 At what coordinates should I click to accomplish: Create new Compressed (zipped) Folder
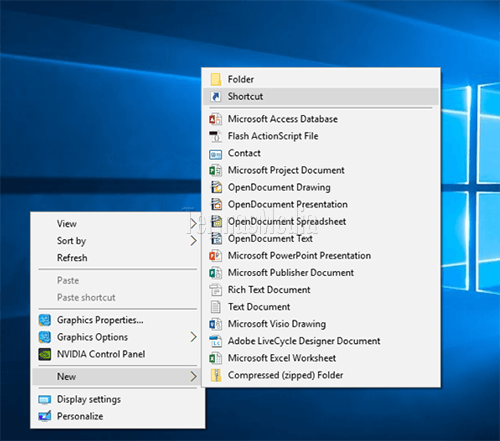coord(321,375)
